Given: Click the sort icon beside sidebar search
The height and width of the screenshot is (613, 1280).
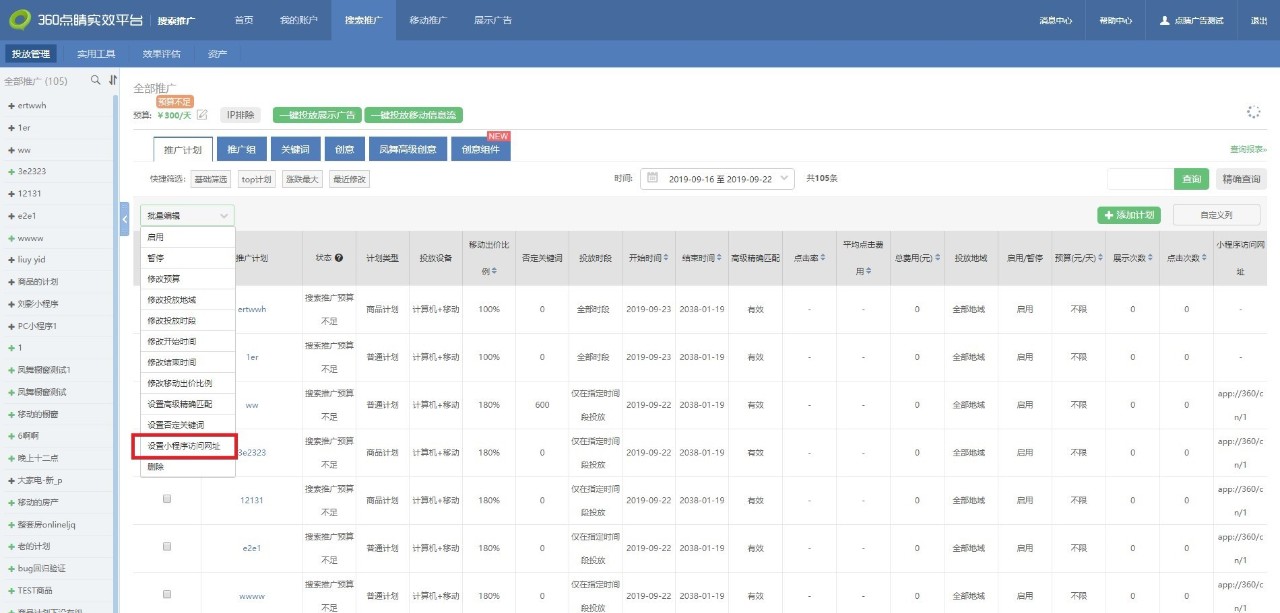Looking at the screenshot, I should point(112,80).
